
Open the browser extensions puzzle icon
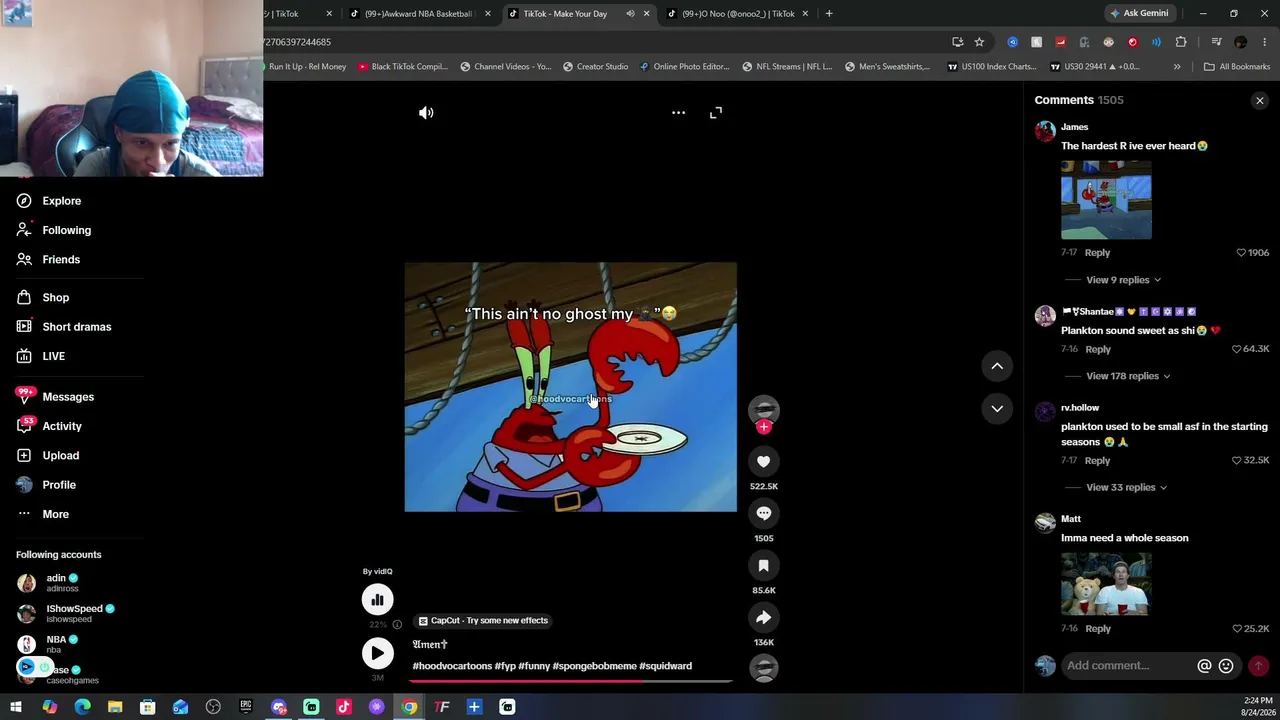(1181, 42)
